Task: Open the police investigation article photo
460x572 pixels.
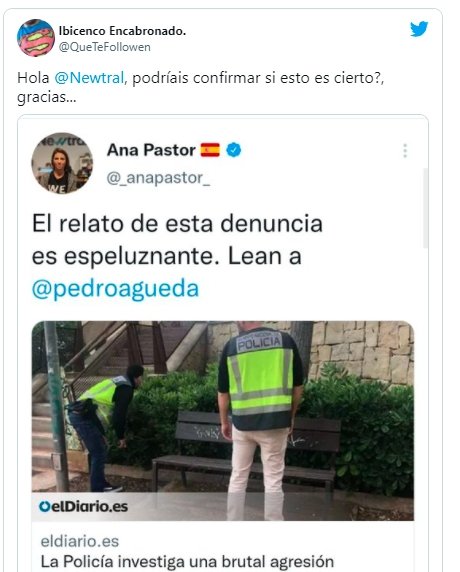Action: click(x=223, y=420)
